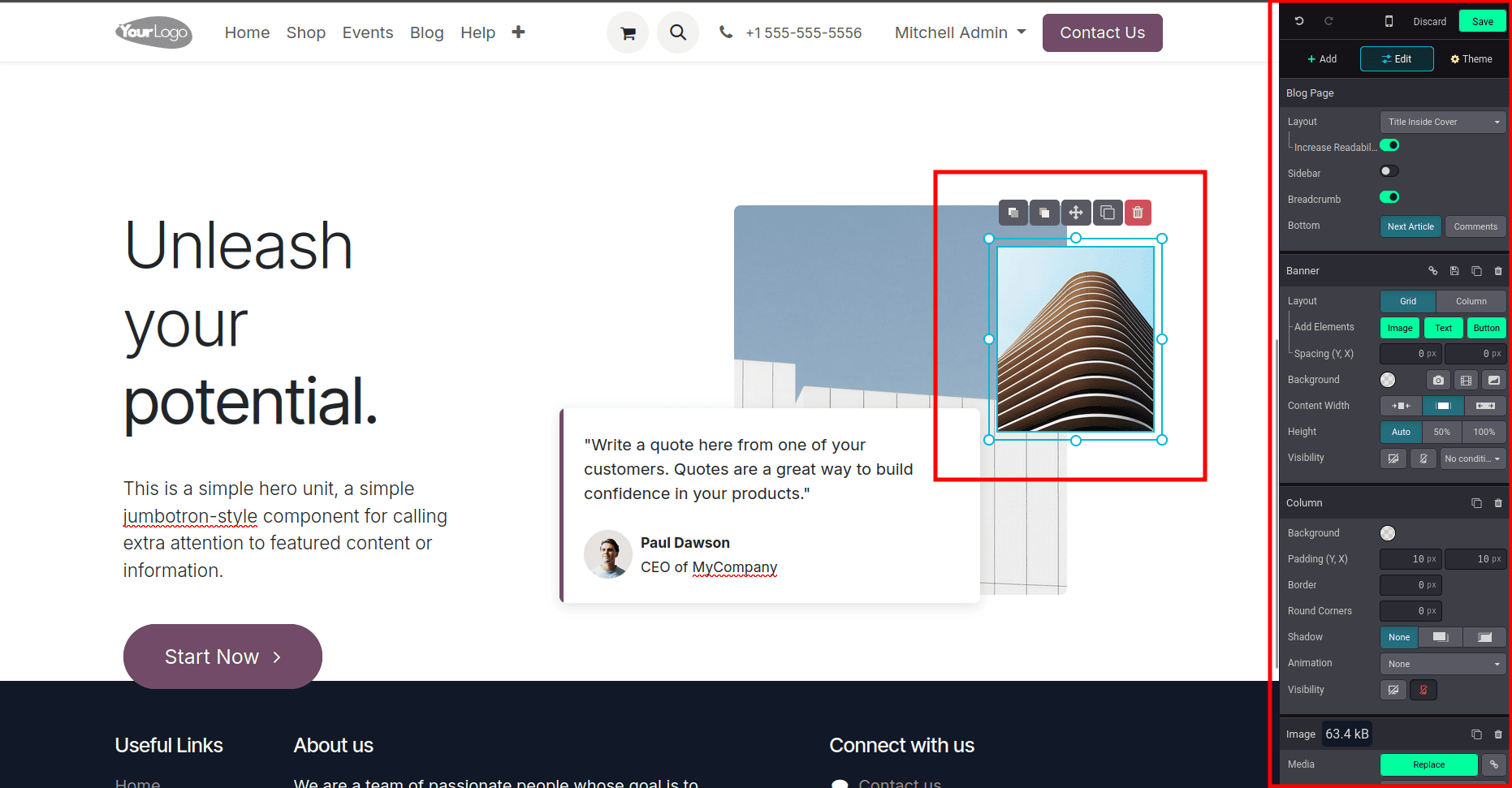Open the Shop menu in the navbar

[305, 32]
